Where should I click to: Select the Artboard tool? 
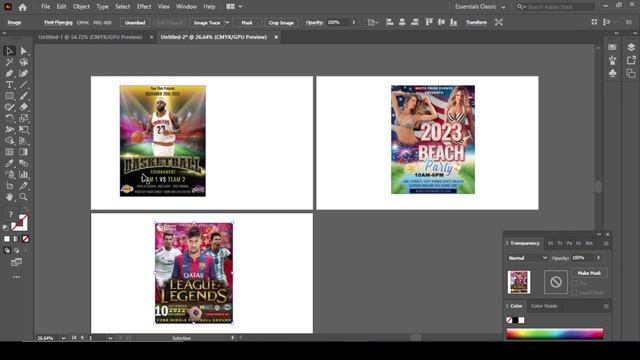coord(9,186)
